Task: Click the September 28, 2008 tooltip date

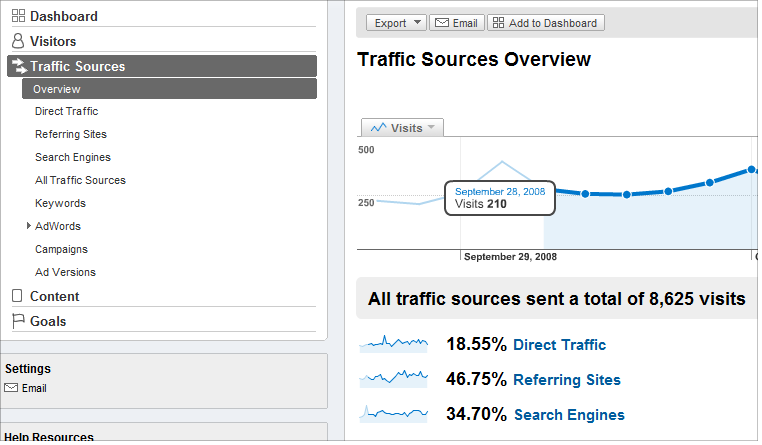Action: click(500, 191)
